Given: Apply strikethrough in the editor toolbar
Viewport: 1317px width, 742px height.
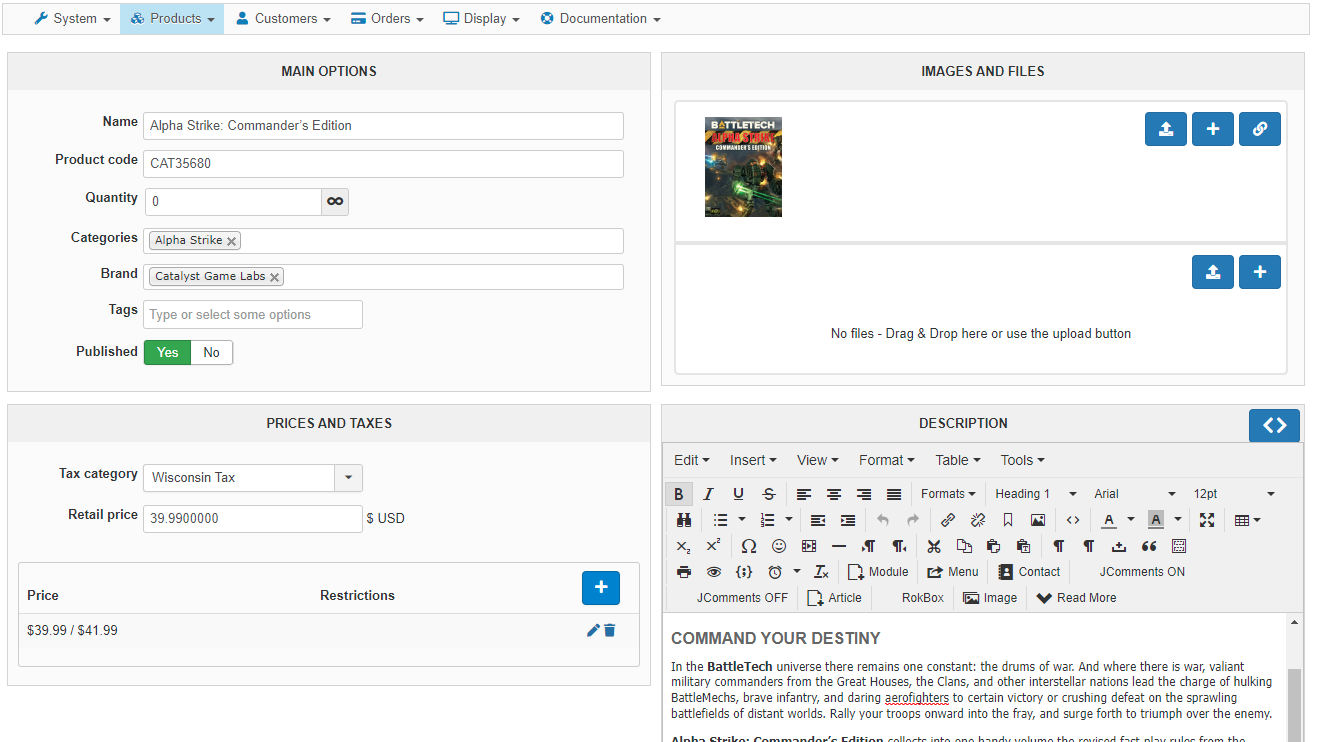Looking at the screenshot, I should (x=769, y=494).
